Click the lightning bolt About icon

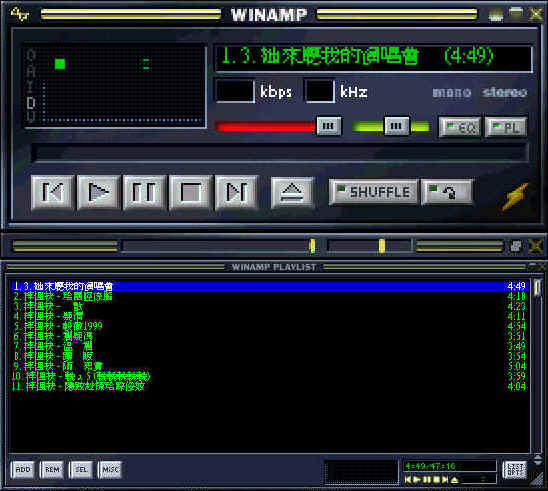tap(515, 197)
